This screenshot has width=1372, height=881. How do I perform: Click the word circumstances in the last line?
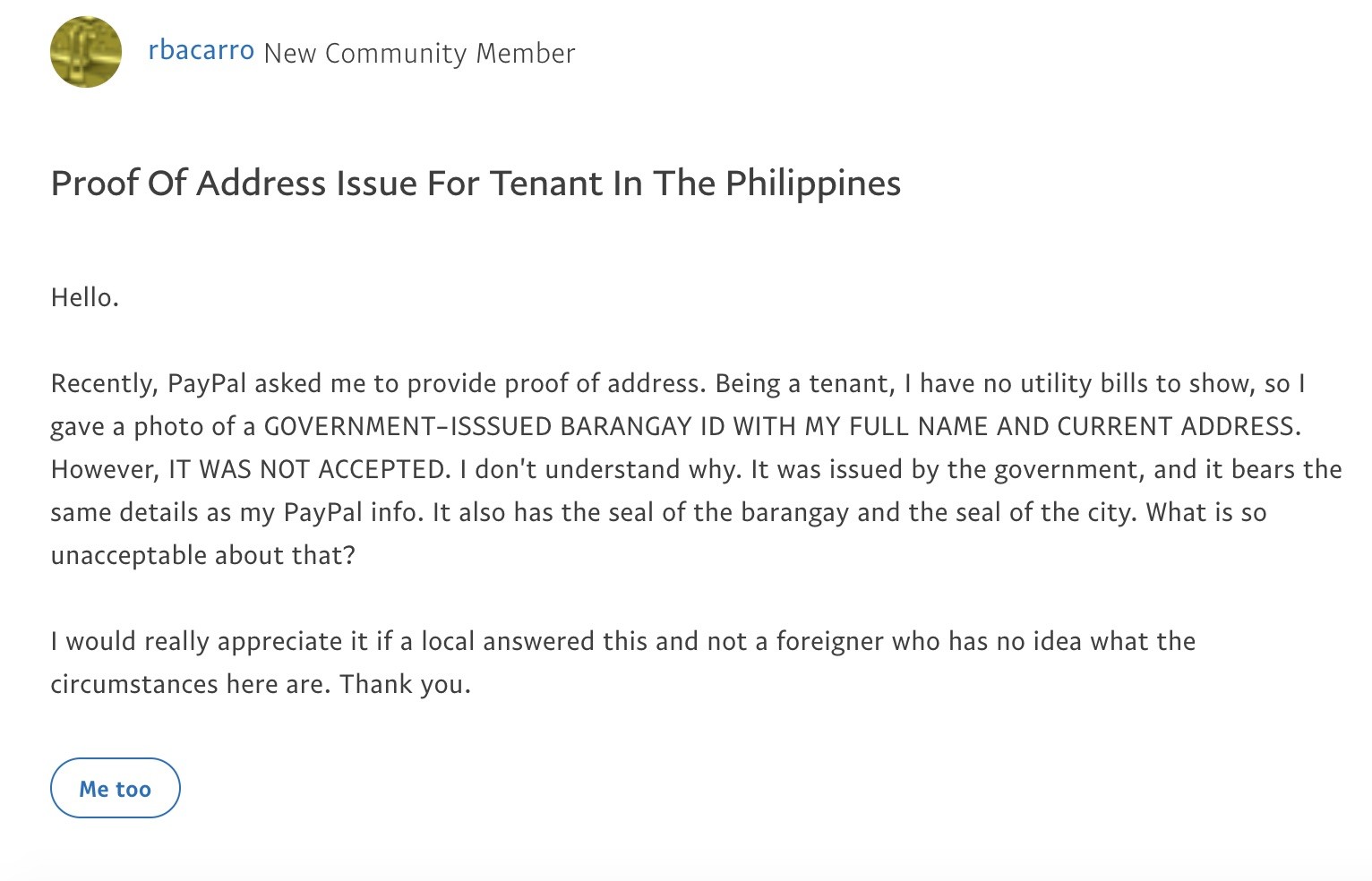[133, 684]
